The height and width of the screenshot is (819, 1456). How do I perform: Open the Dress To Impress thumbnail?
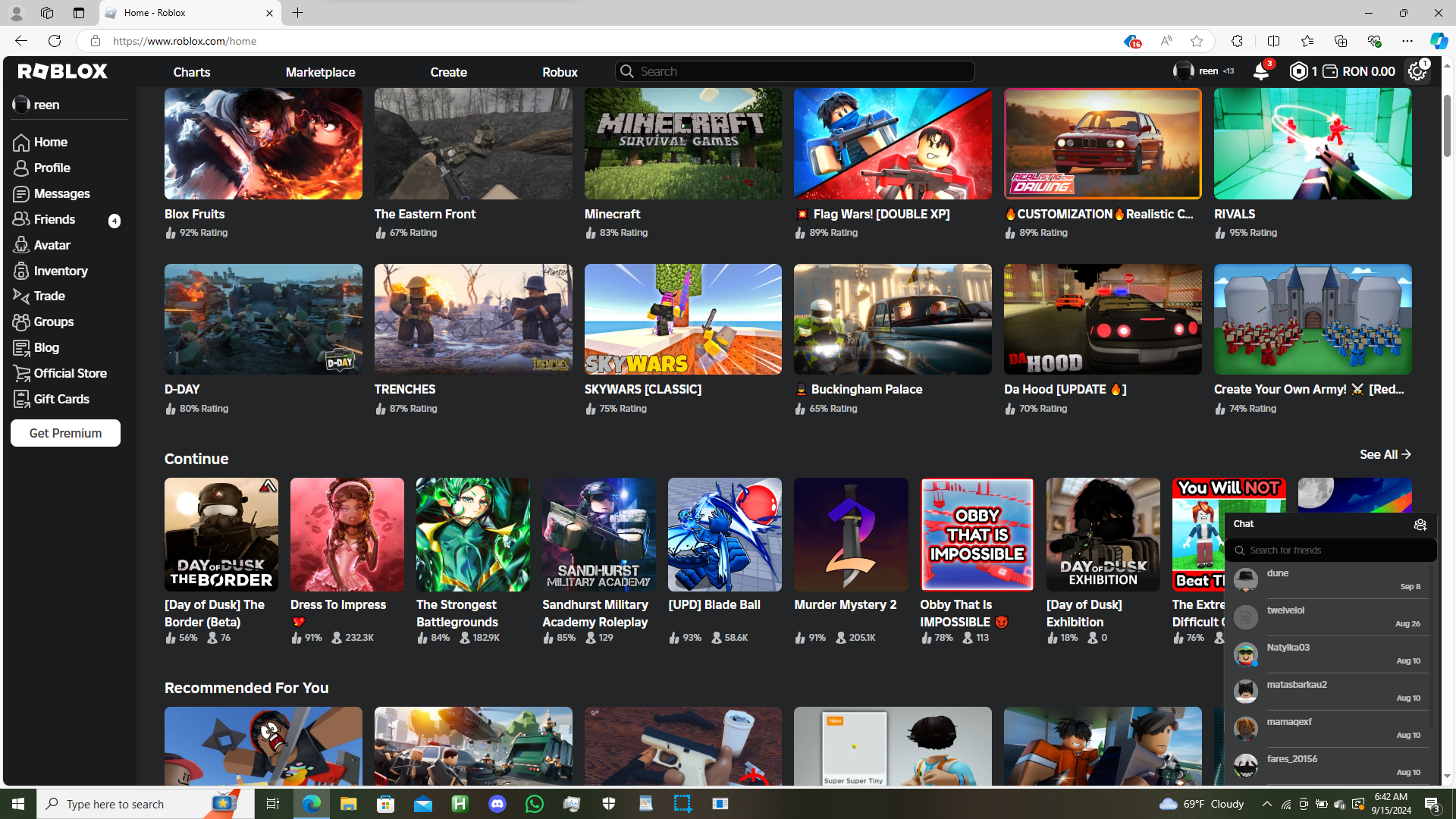tap(347, 535)
